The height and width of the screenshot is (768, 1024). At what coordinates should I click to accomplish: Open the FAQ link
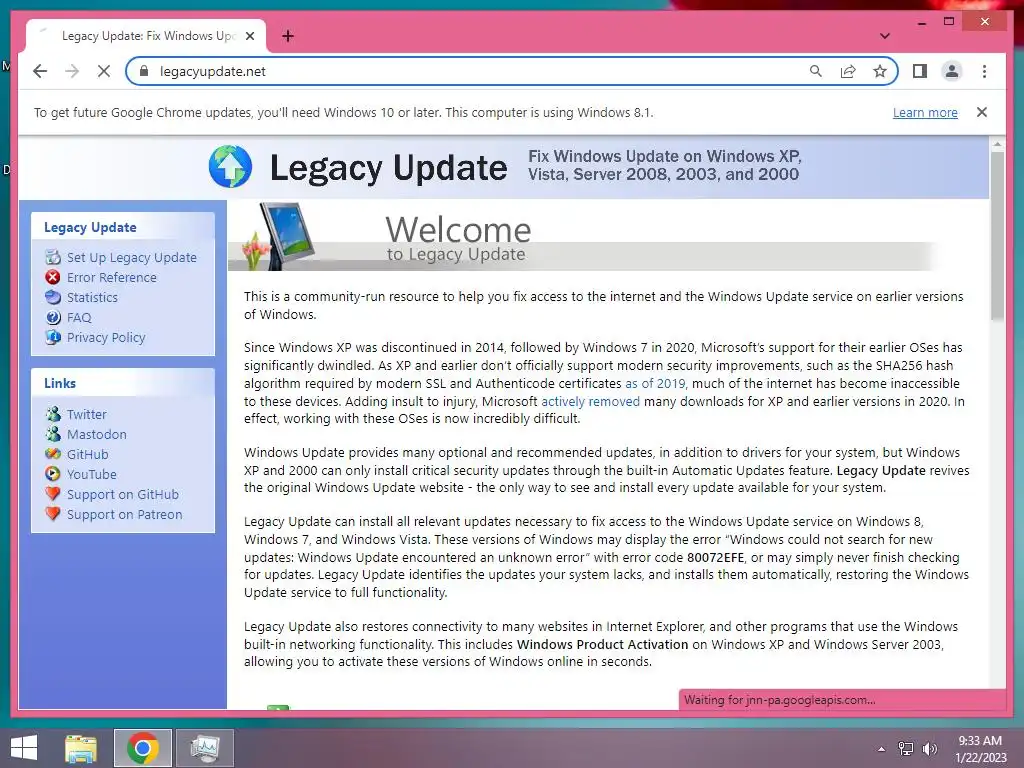(x=79, y=317)
